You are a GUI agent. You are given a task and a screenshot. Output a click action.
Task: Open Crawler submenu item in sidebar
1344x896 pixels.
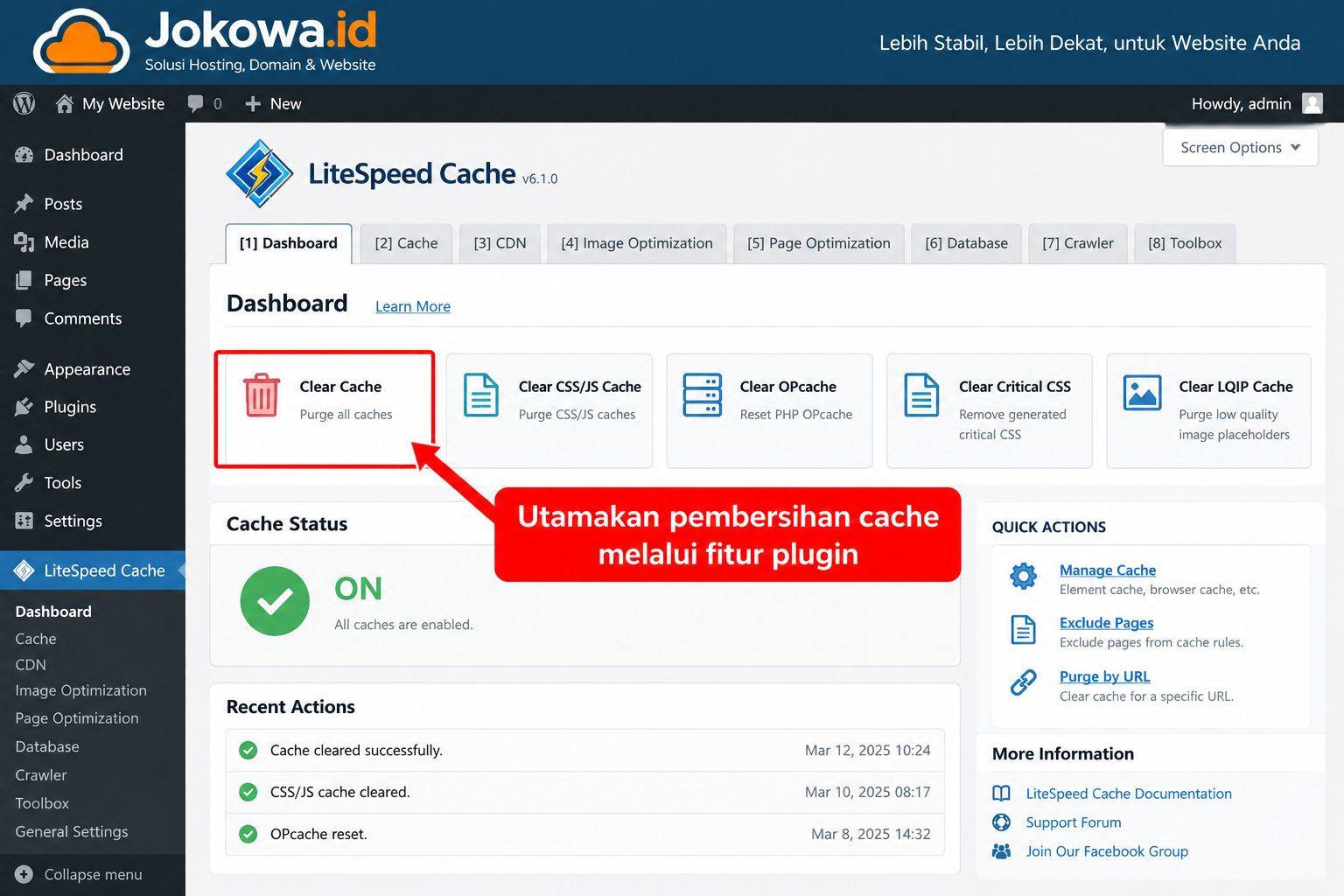41,775
